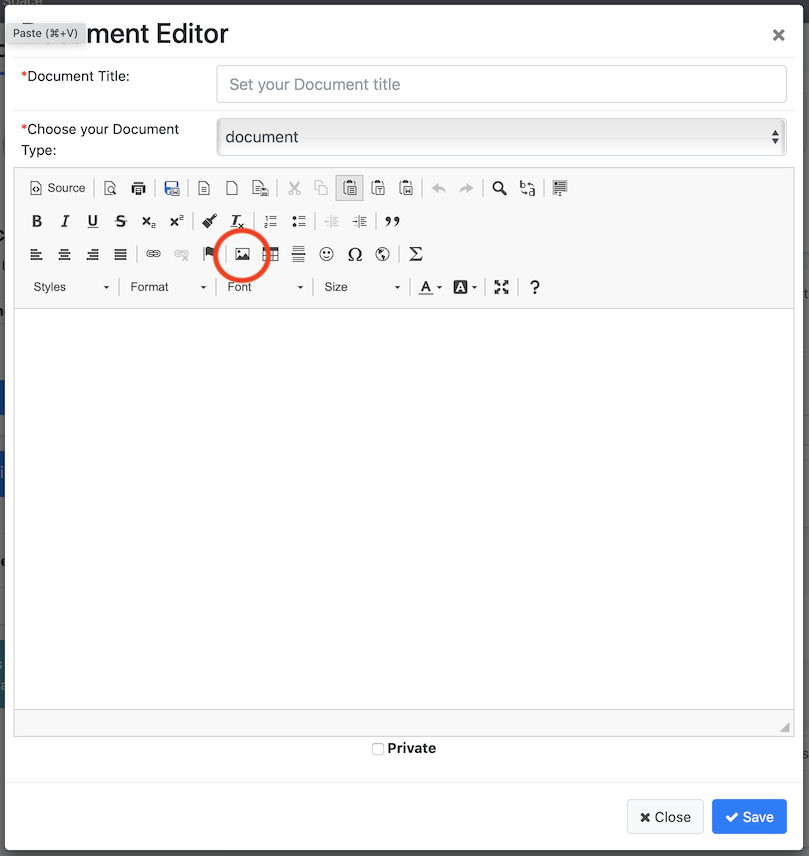This screenshot has width=809, height=856.
Task: Click the editor resize handle
Action: pyautogui.click(x=785, y=727)
